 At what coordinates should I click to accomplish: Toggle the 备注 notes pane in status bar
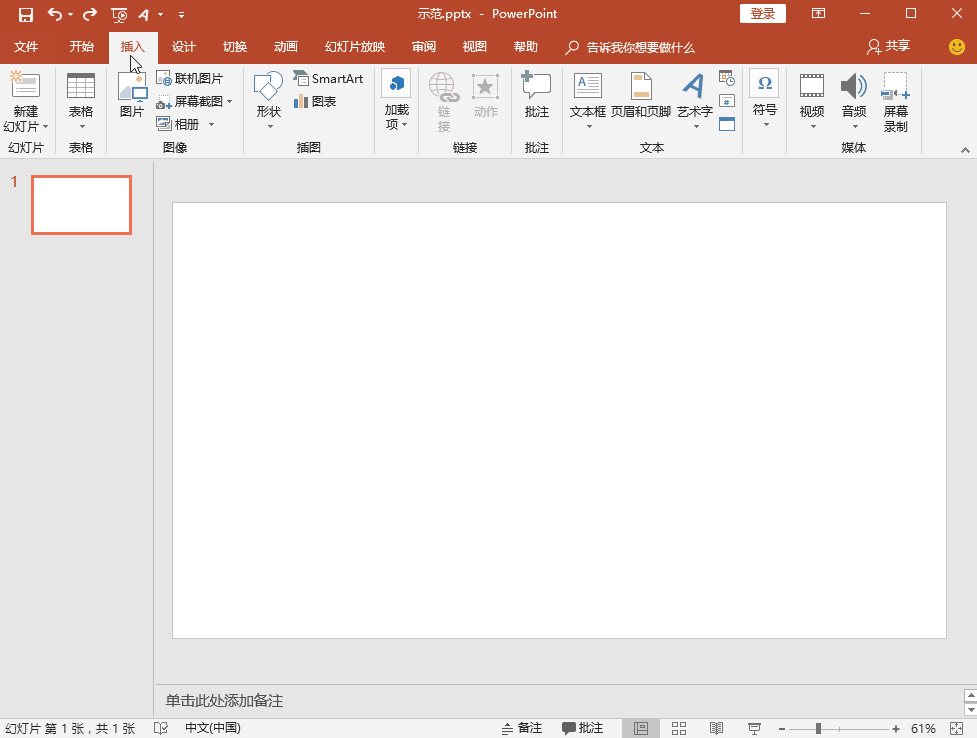point(521,728)
